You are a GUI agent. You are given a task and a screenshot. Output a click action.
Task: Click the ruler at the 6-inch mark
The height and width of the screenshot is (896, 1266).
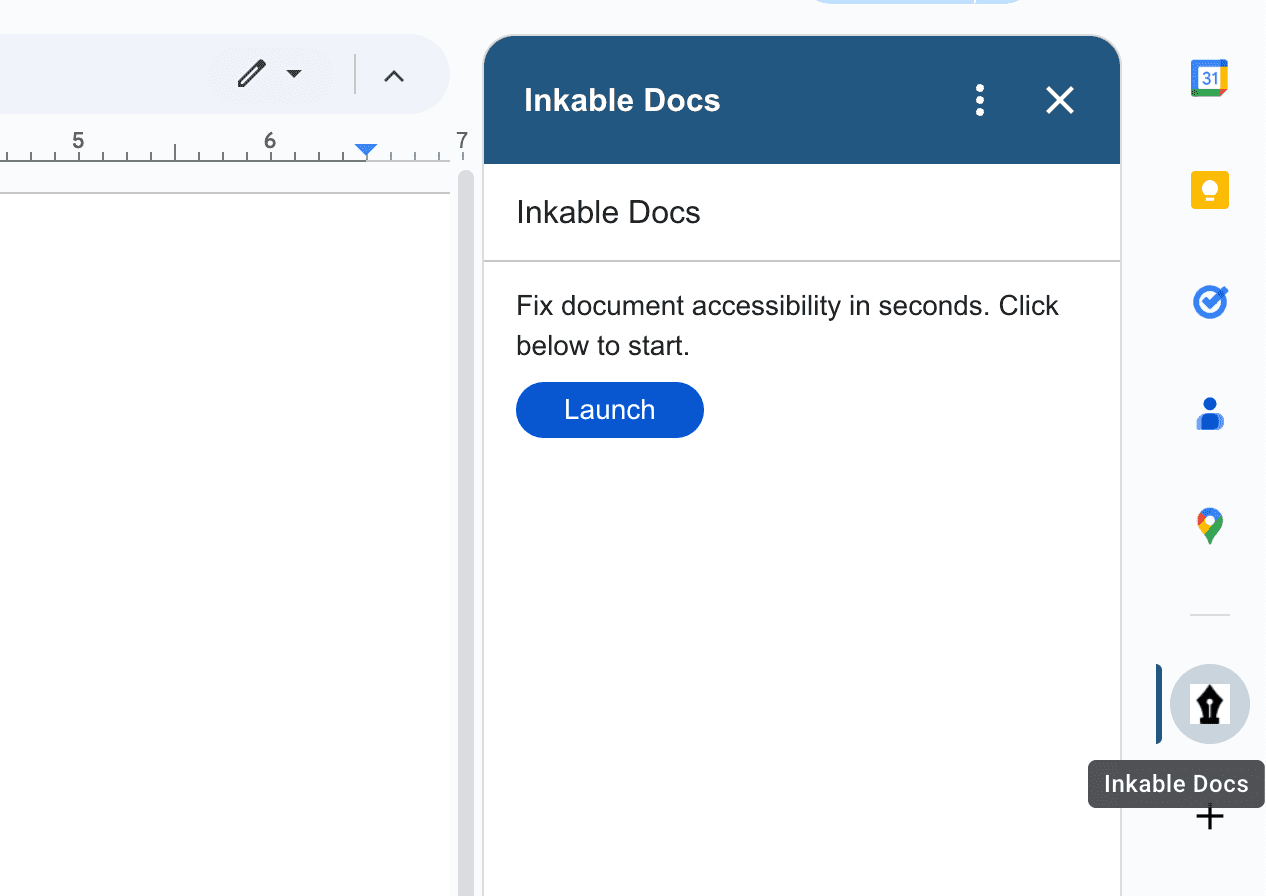click(268, 141)
